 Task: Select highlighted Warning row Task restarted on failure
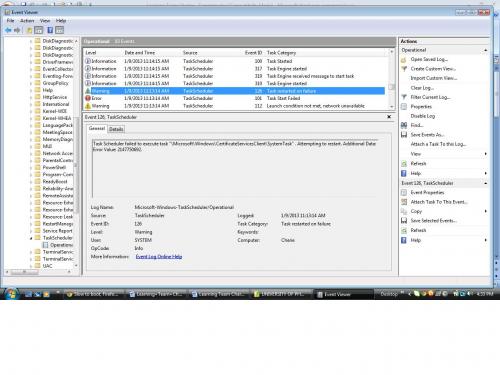coord(235,91)
